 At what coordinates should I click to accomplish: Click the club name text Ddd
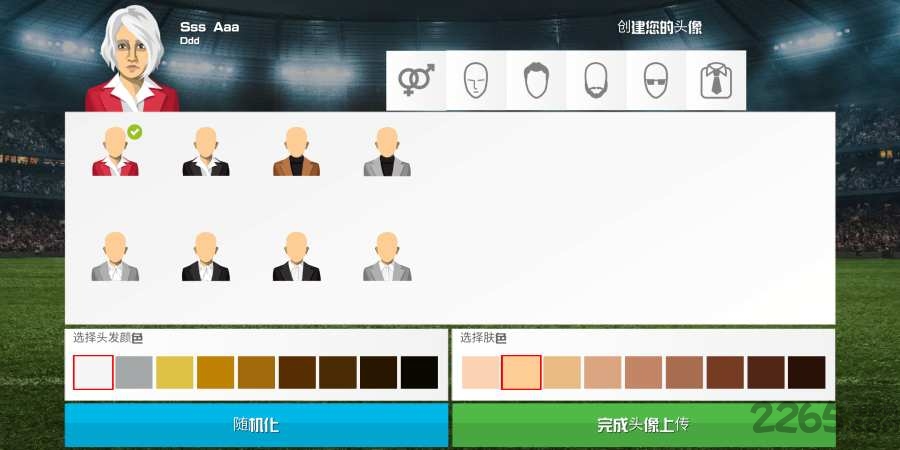pyautogui.click(x=190, y=41)
